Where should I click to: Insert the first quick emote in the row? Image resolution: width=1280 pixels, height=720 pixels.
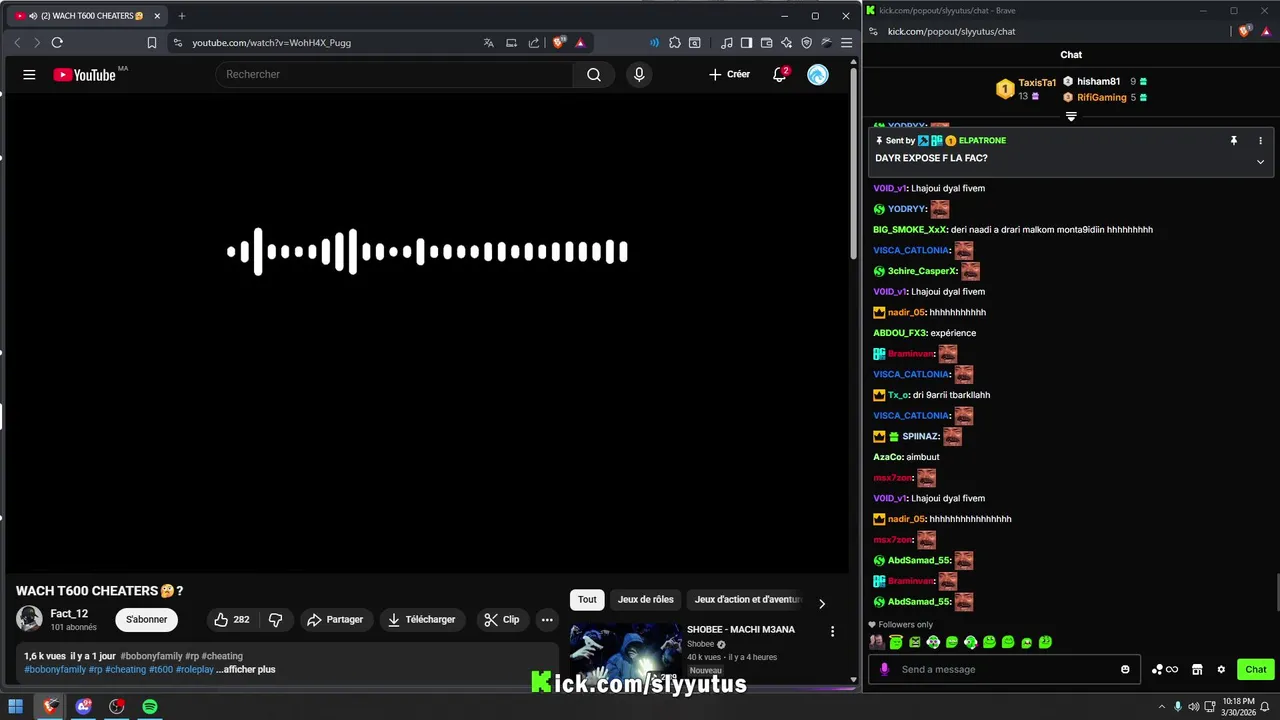pyautogui.click(x=877, y=642)
